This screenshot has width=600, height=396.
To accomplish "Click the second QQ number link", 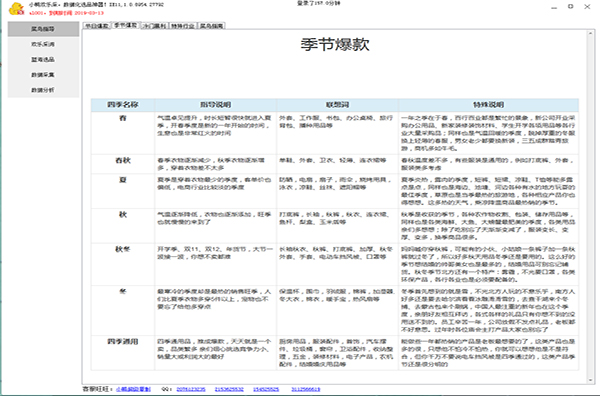I will coord(229,389).
